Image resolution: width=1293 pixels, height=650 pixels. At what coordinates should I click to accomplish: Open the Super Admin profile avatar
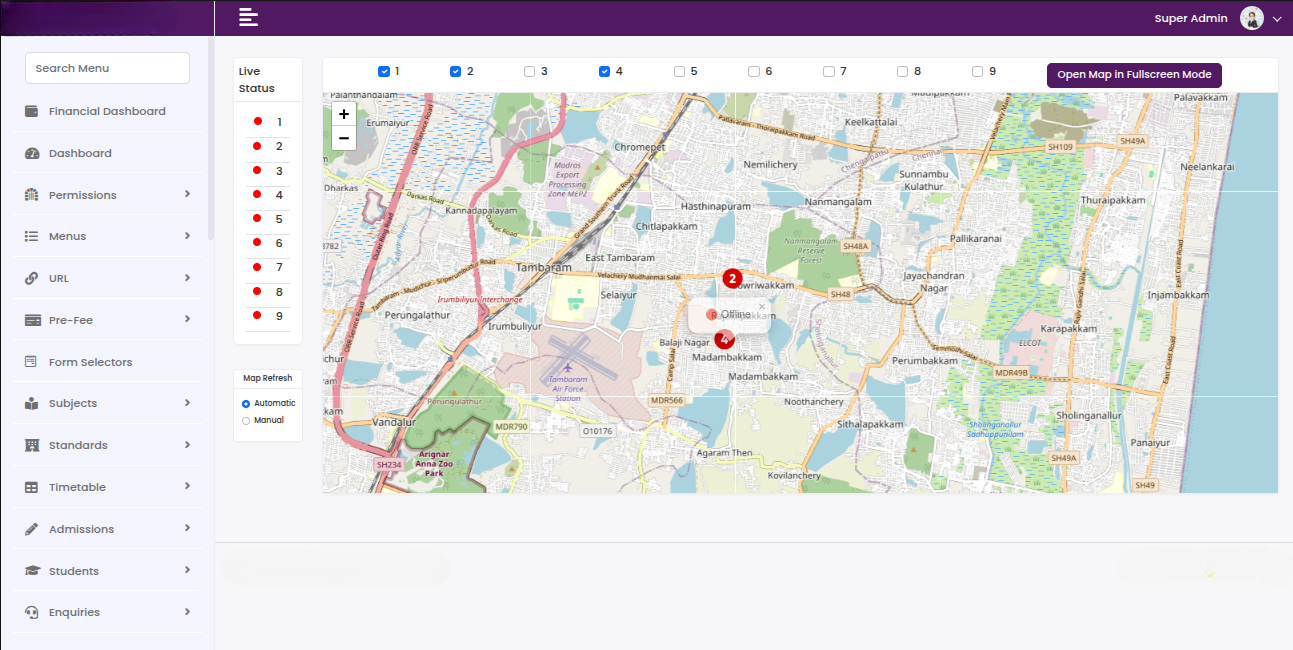coord(1252,18)
